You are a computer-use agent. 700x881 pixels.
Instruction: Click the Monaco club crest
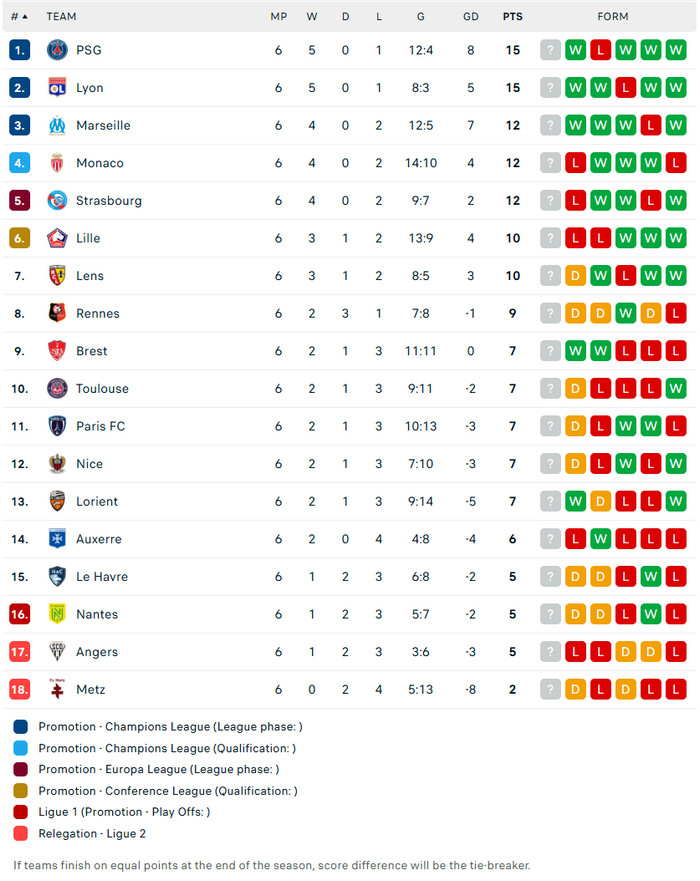click(57, 163)
